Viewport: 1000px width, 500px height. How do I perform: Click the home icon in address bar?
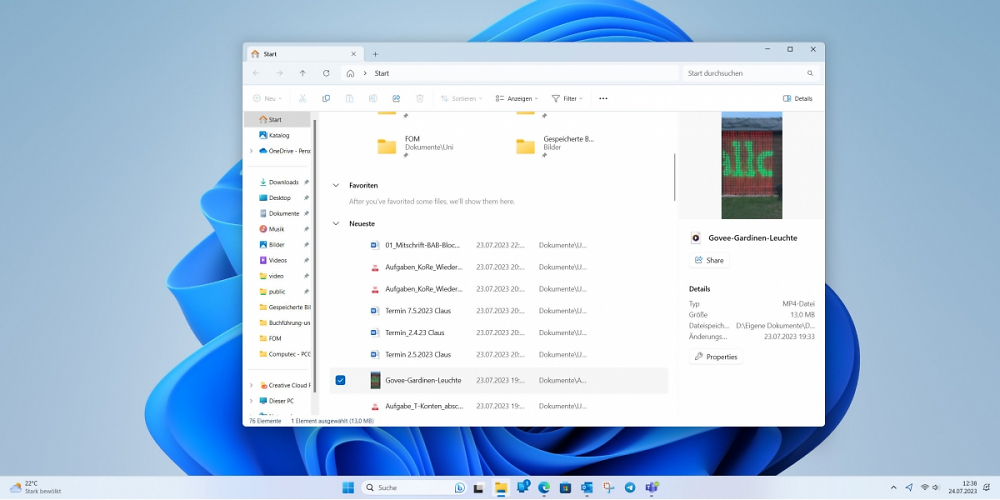click(350, 73)
